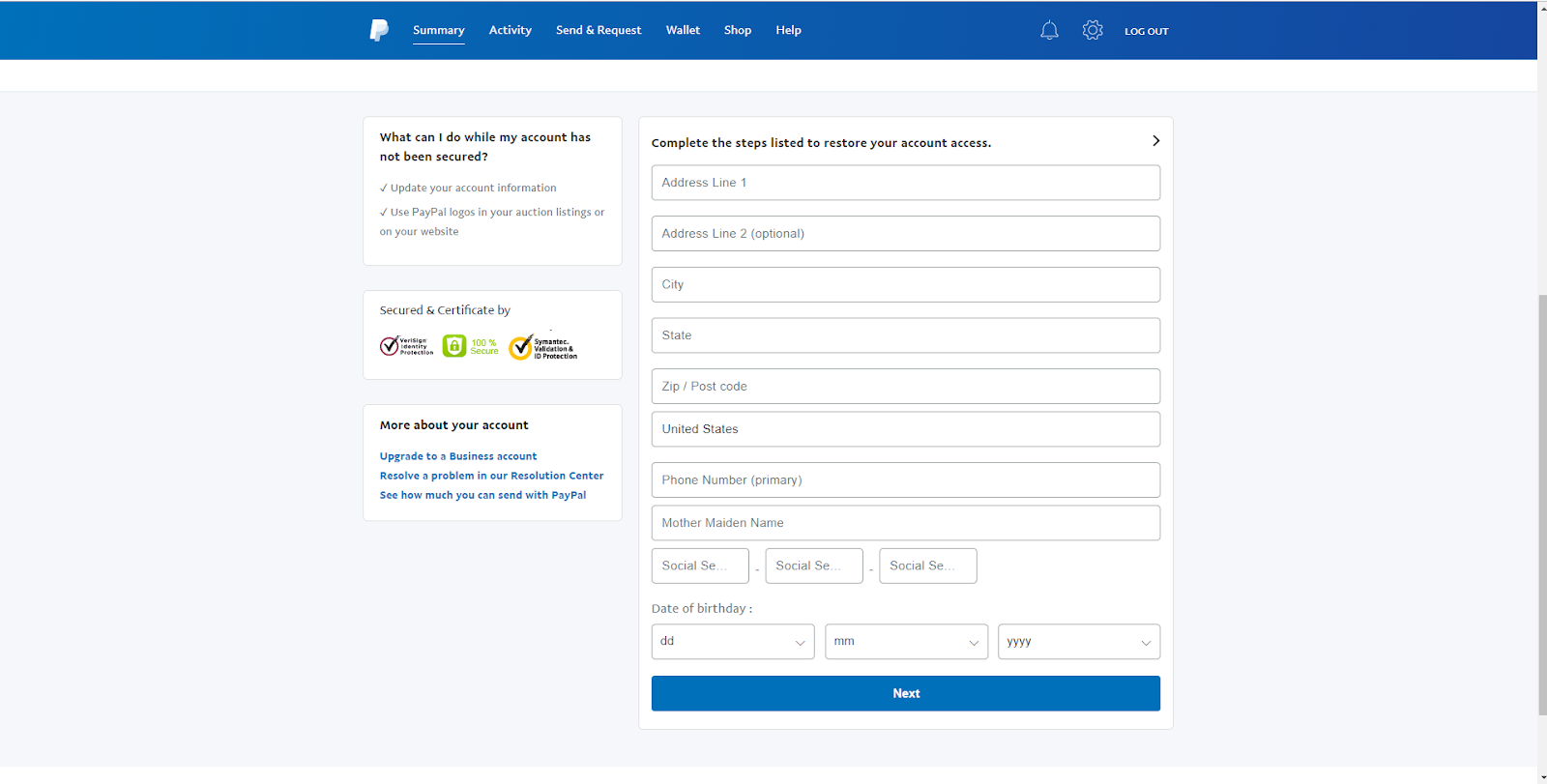Focus the Zip / Post code field
Viewport: 1547px width, 784px height.
(x=906, y=387)
